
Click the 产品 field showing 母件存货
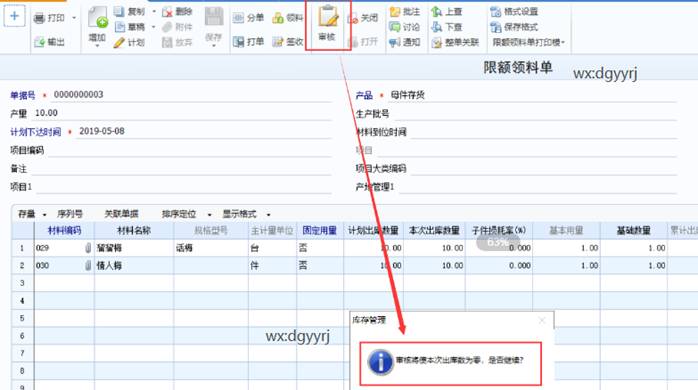pos(532,95)
